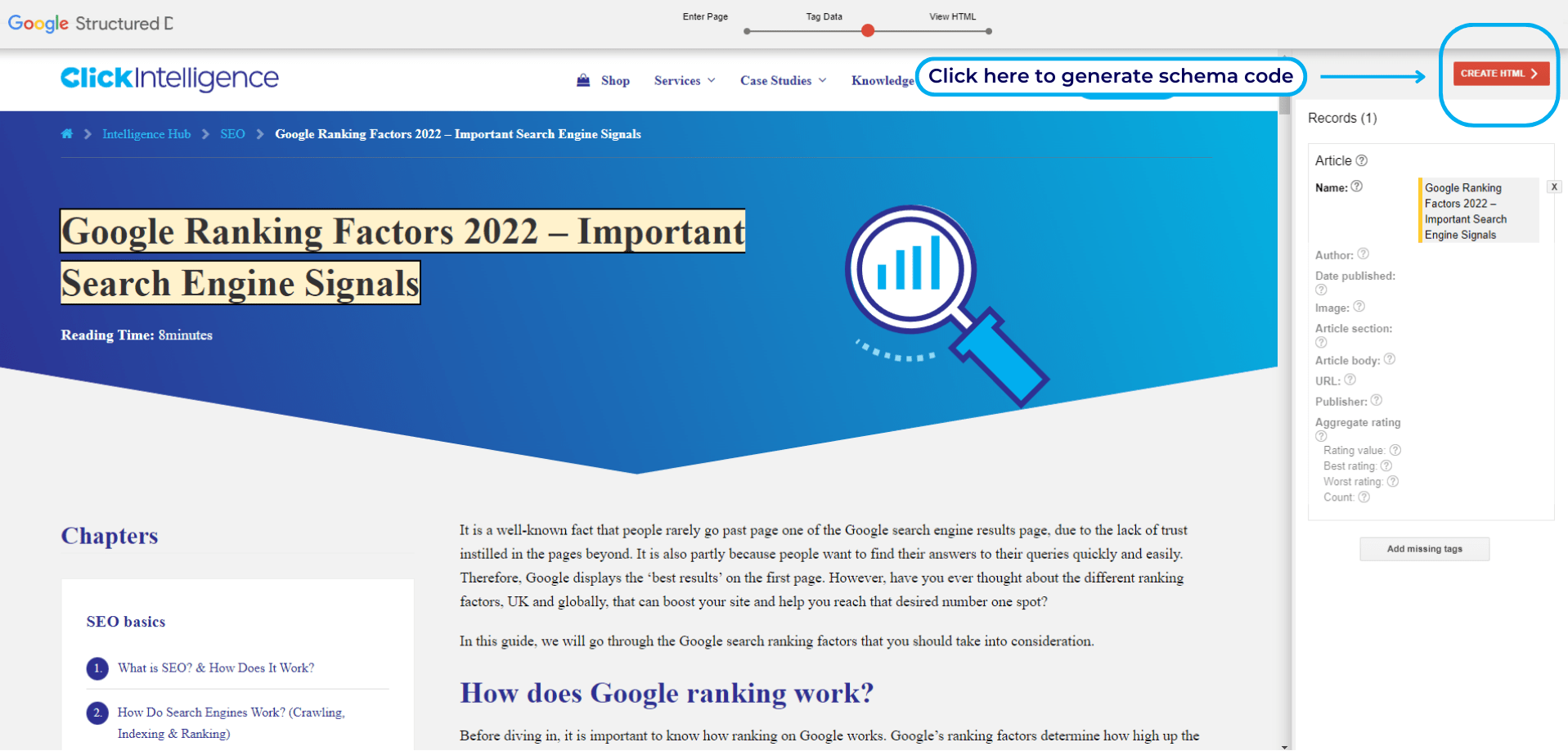
Task: Click help icon next to URL field
Action: coord(1350,380)
